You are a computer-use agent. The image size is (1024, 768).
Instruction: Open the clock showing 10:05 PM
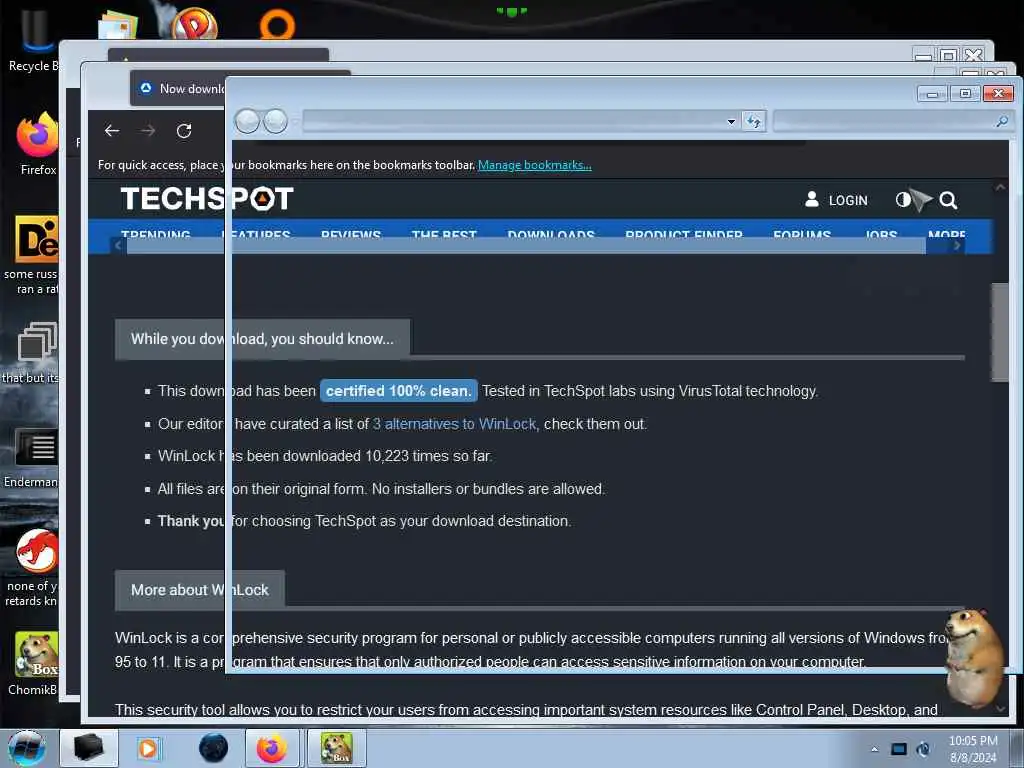click(973, 749)
